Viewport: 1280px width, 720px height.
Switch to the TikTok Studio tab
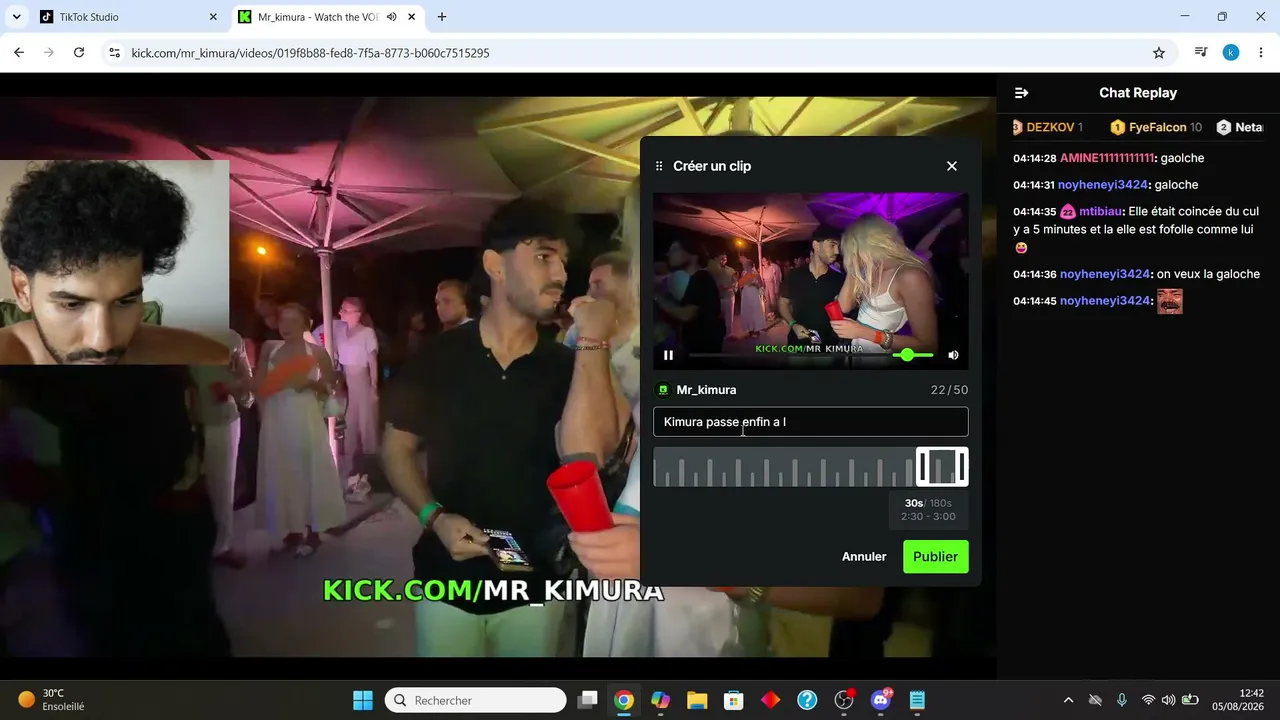point(127,17)
